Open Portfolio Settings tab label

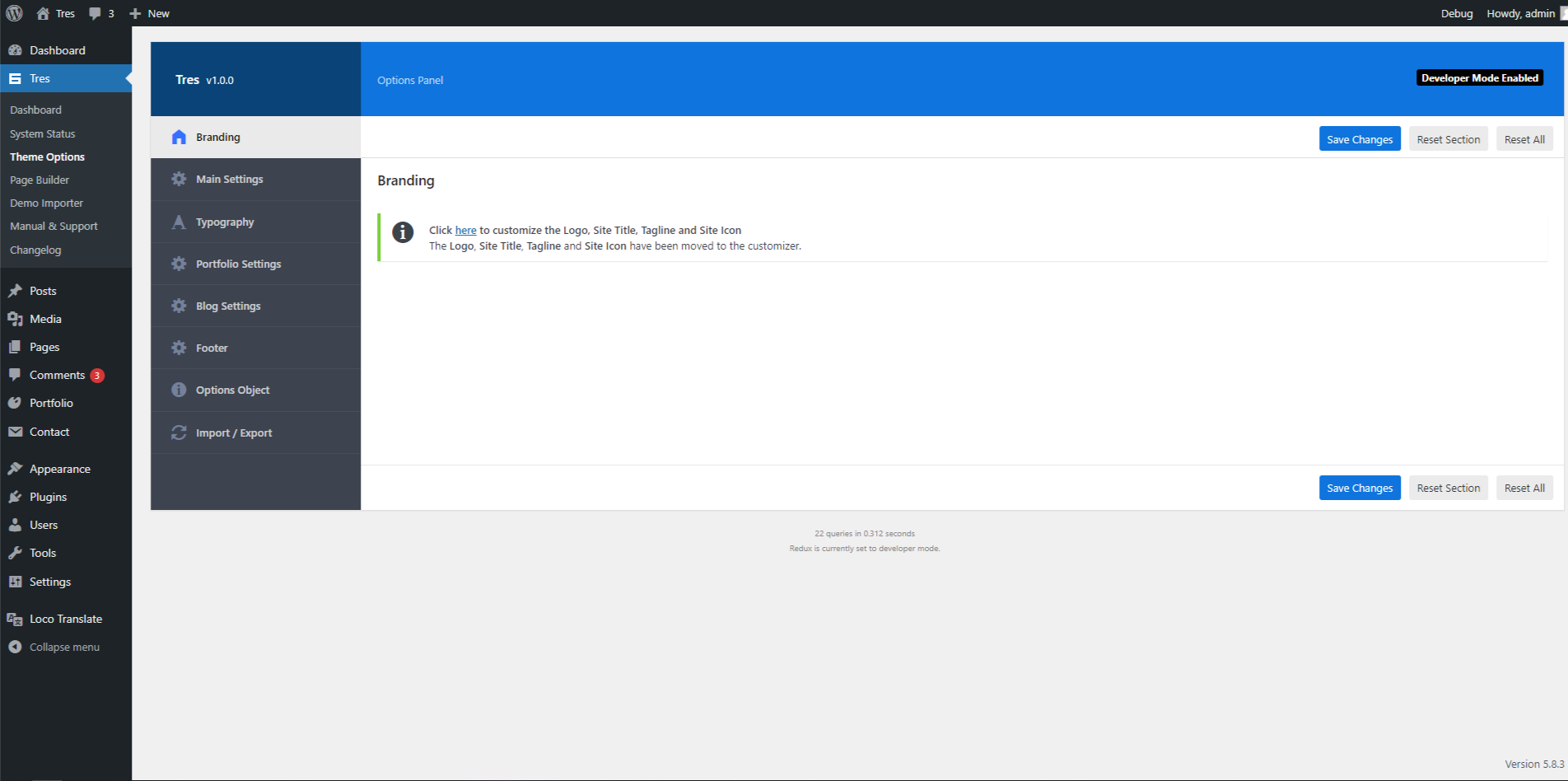click(239, 264)
